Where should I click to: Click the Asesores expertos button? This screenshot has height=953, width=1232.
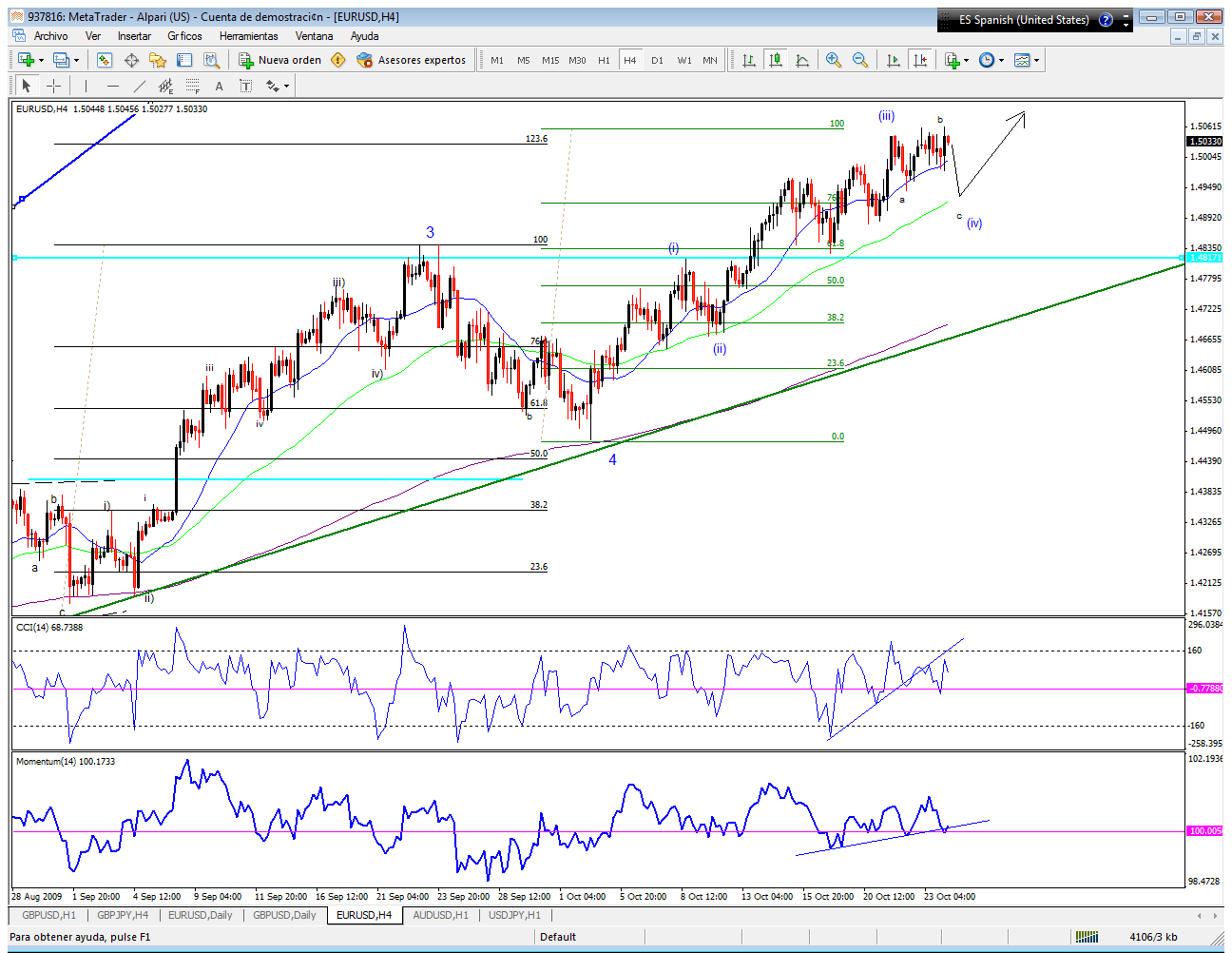pos(412,60)
